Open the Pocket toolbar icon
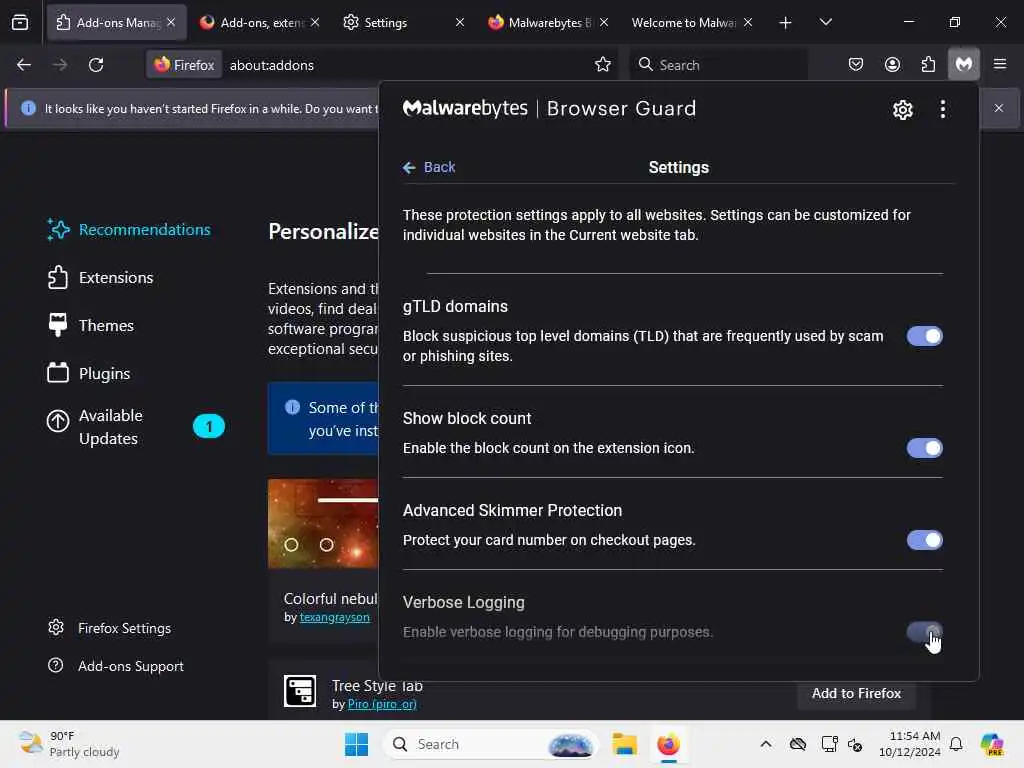Viewport: 1024px width, 768px height. pos(856,64)
